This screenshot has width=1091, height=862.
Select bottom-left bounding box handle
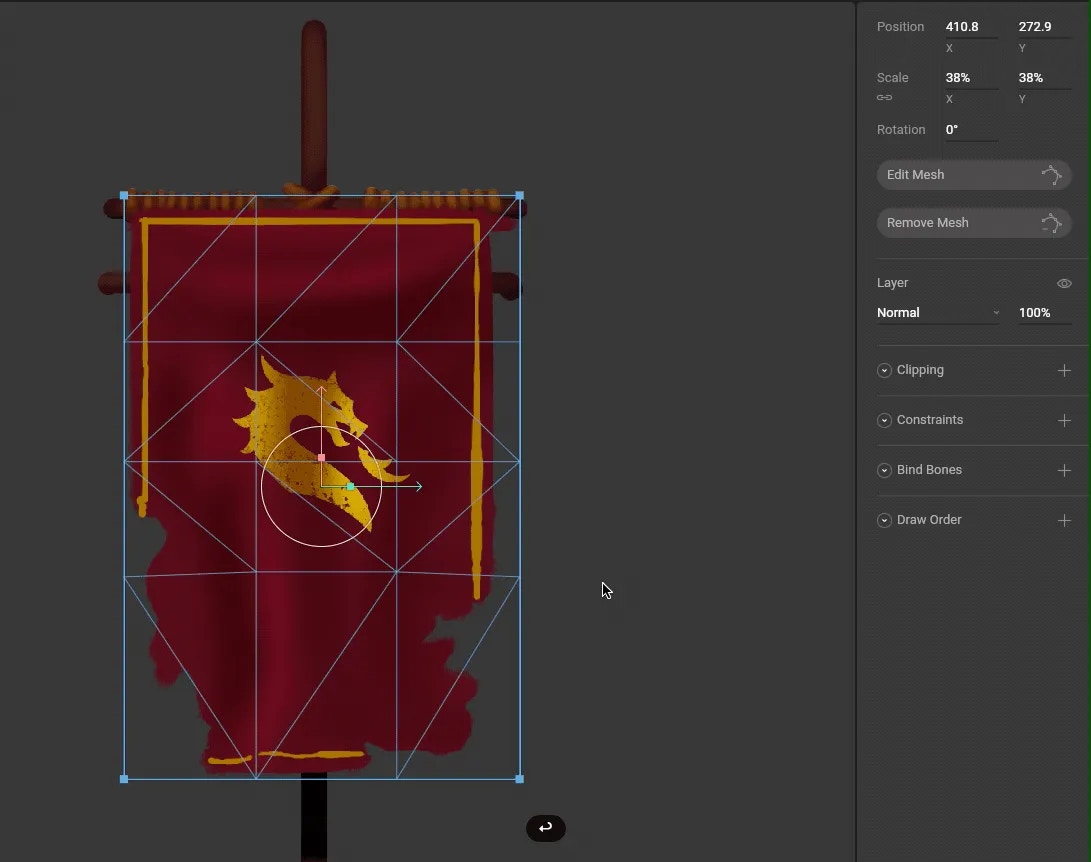pyautogui.click(x=124, y=779)
